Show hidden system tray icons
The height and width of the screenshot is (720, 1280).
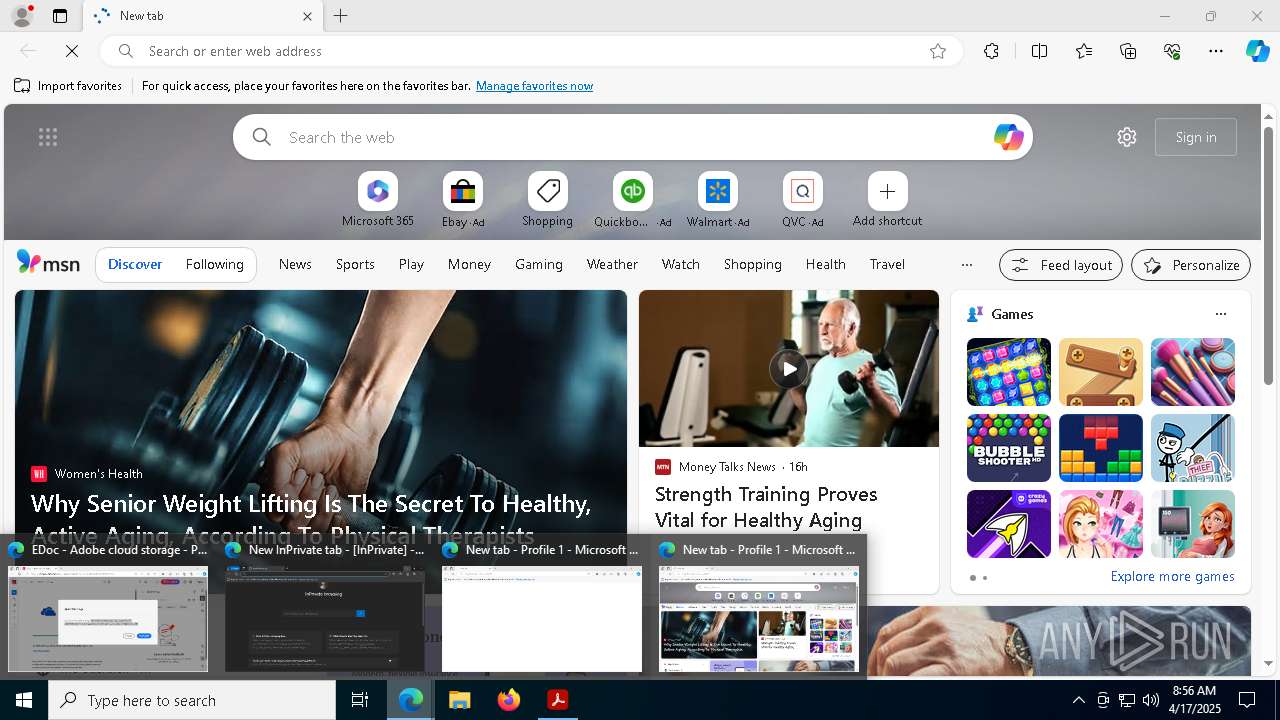click(1078, 700)
